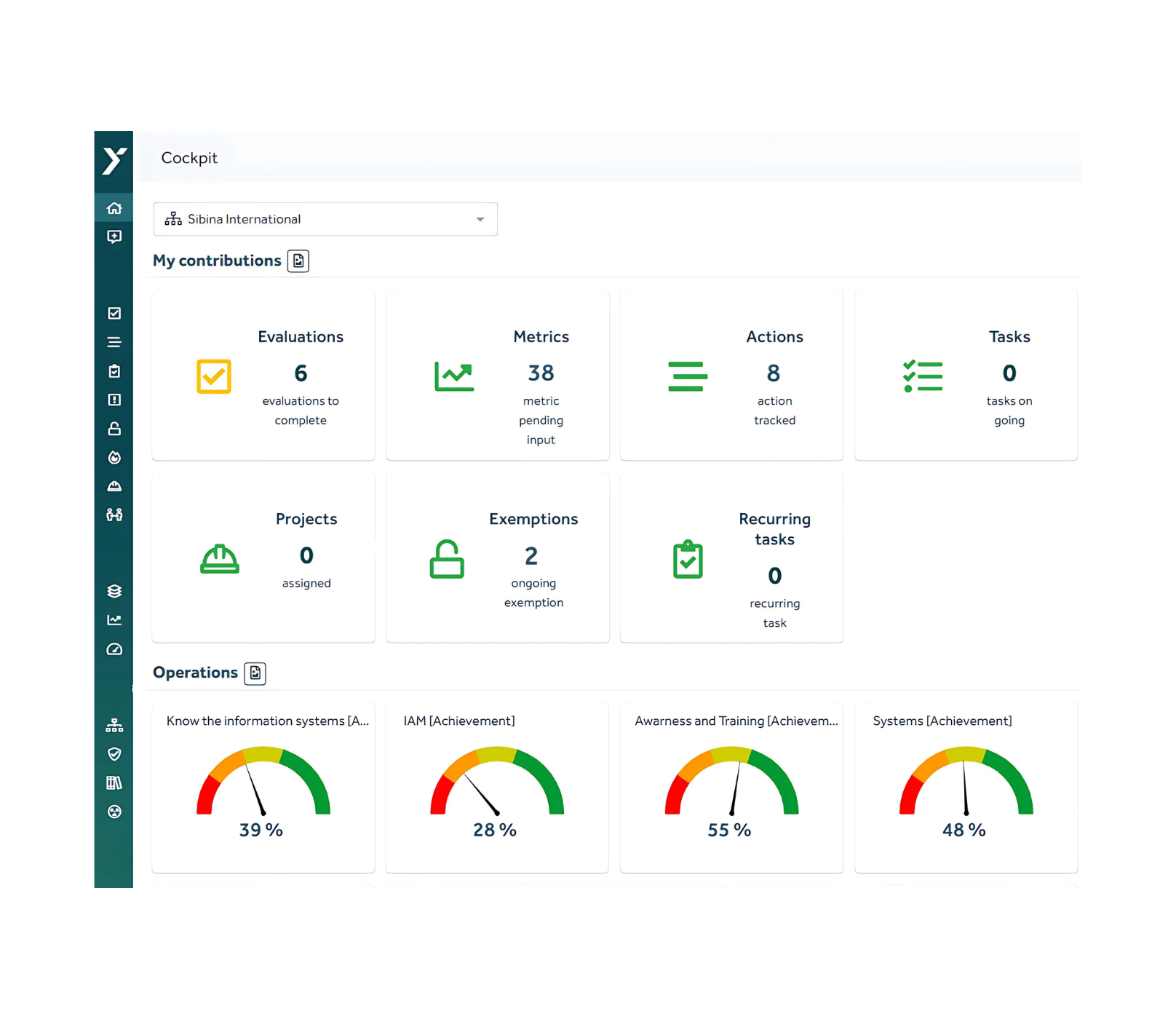The image size is (1176, 1019).
Task: Open the exclamation alert icon in sidebar
Action: click(x=114, y=400)
